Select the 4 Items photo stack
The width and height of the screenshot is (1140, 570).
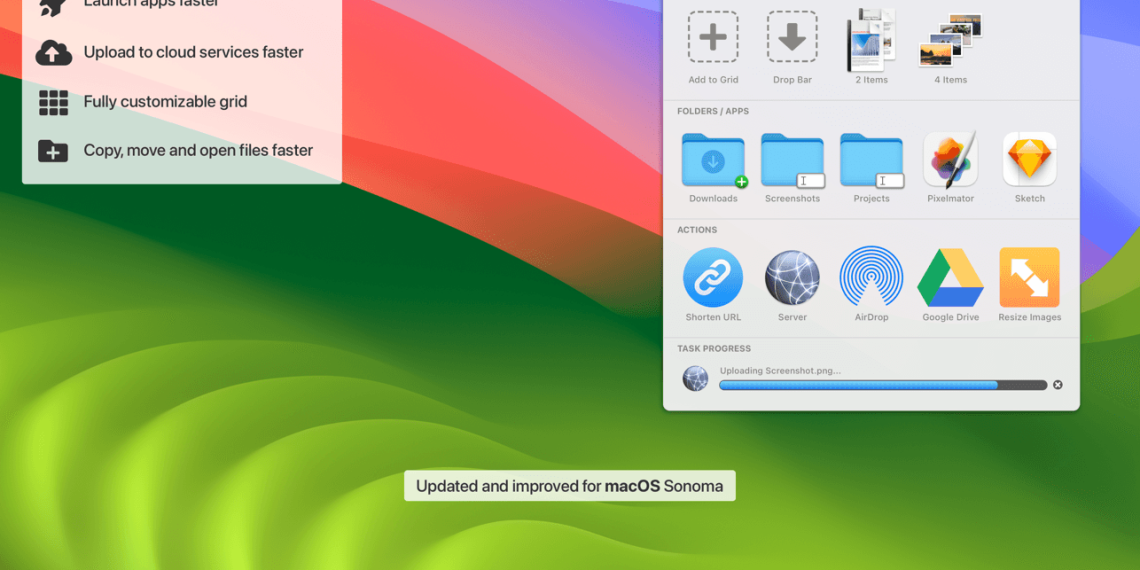(x=950, y=42)
